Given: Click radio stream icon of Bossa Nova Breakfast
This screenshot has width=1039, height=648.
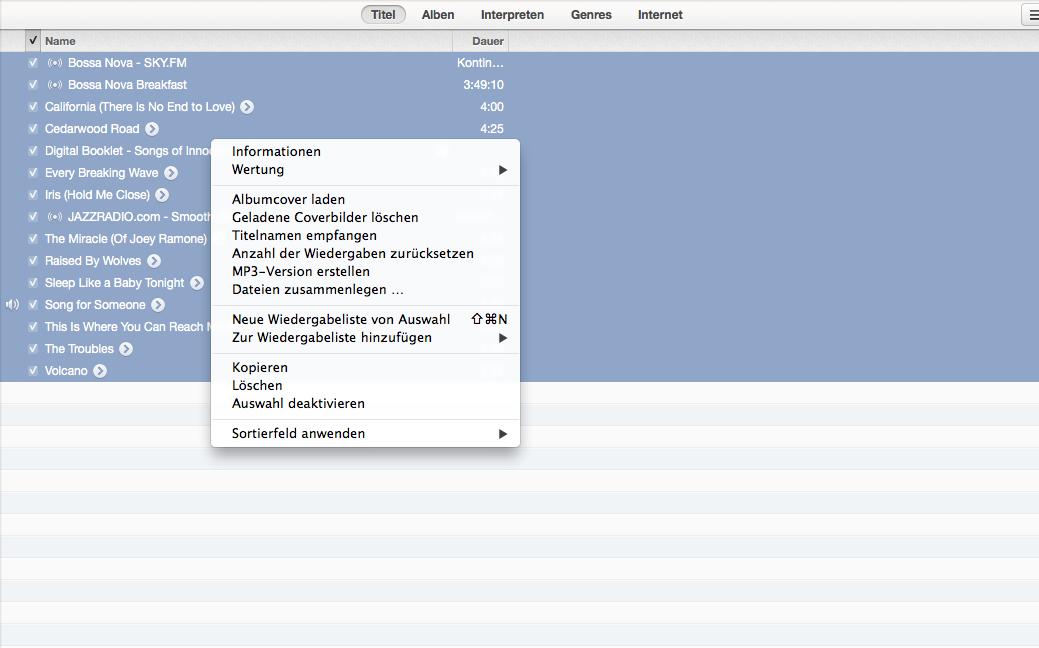Looking at the screenshot, I should coord(54,85).
